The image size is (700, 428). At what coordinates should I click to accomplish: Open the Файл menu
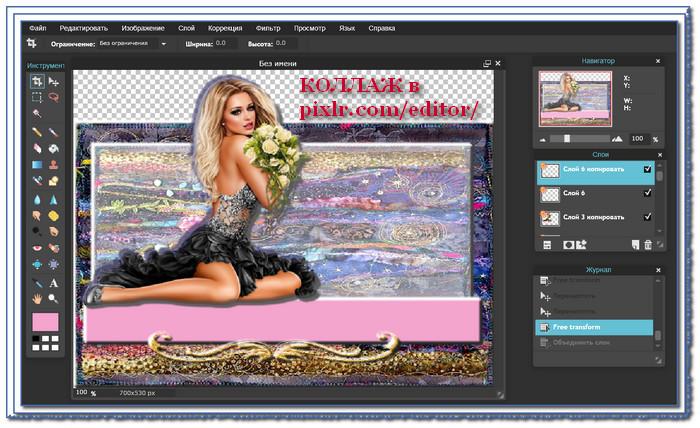pos(38,28)
